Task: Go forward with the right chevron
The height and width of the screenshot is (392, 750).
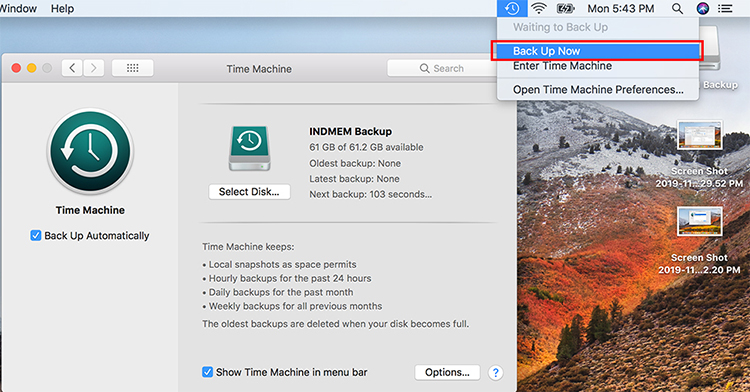Action: pos(94,68)
